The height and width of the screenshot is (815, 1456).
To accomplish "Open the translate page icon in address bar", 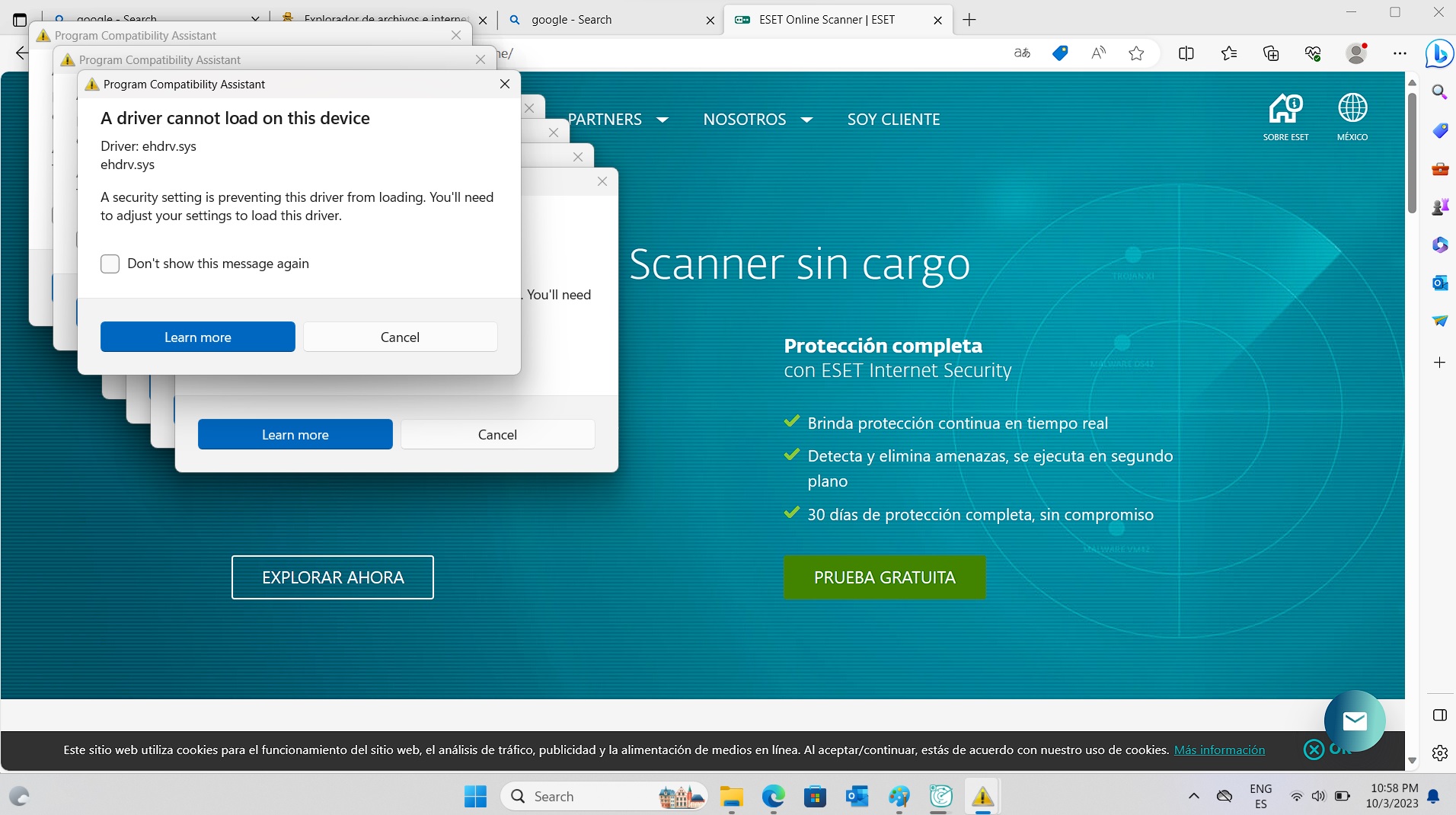I will point(1022,53).
